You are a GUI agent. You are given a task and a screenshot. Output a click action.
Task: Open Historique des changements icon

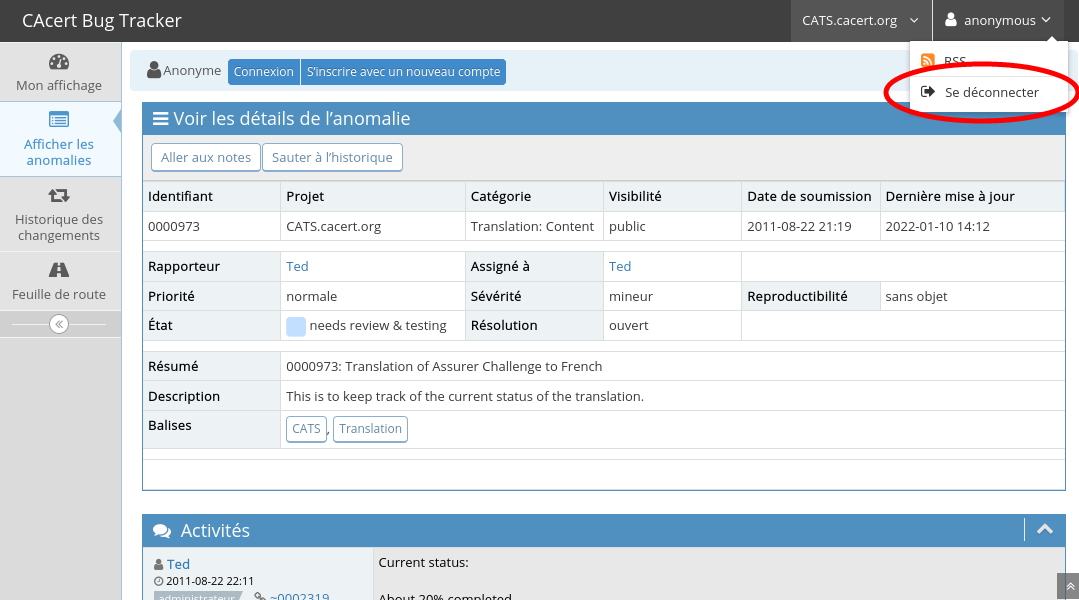coord(59,196)
